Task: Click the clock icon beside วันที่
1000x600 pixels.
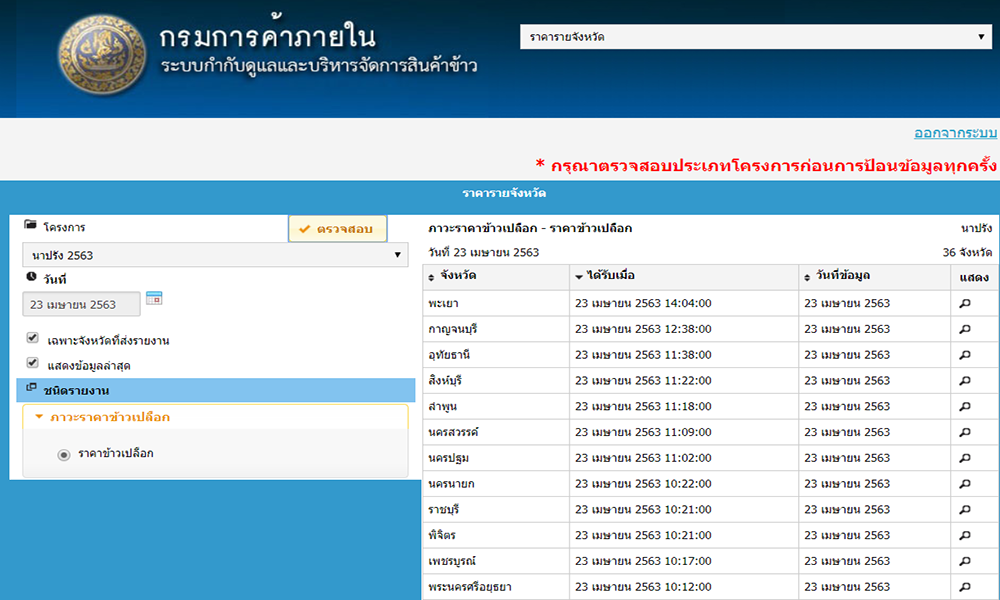Action: point(31,277)
